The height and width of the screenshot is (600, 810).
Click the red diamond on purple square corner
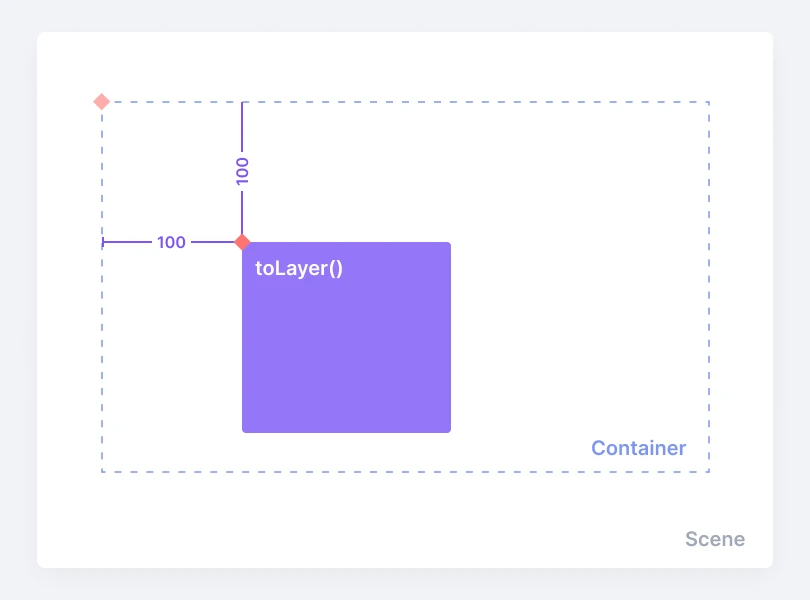[241, 241]
